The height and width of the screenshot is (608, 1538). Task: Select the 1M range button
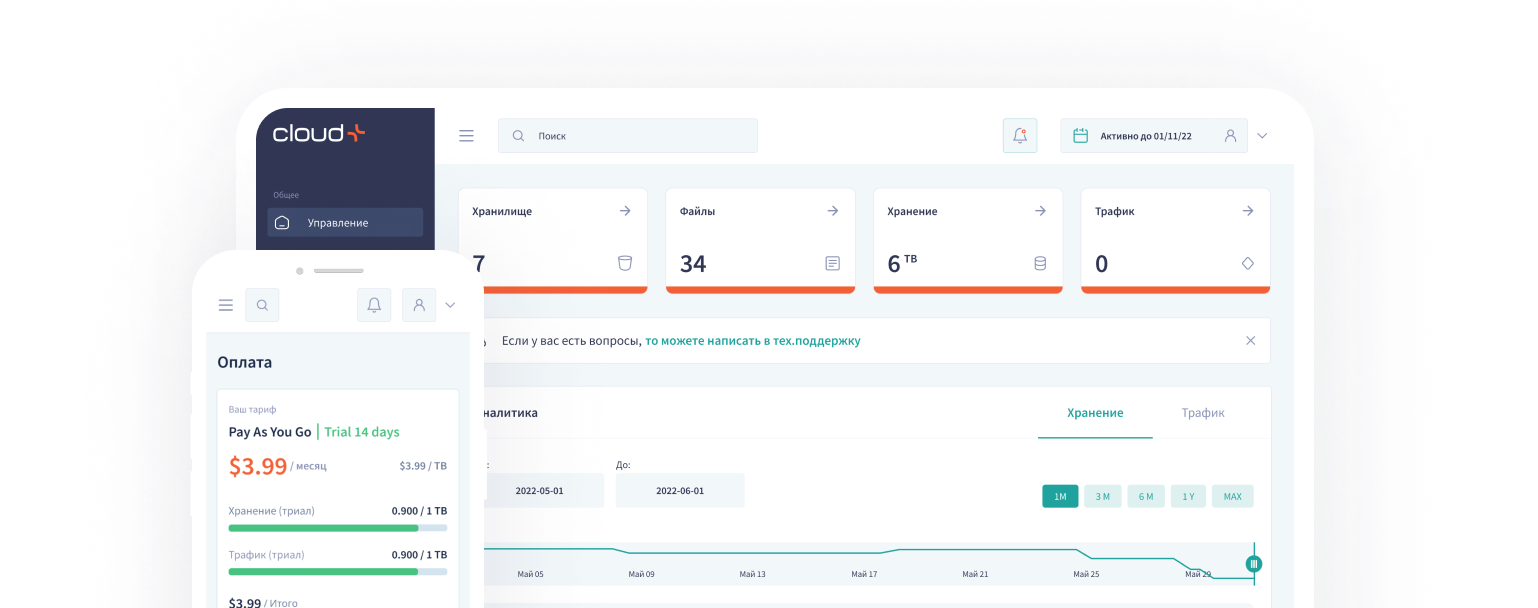pos(1060,496)
